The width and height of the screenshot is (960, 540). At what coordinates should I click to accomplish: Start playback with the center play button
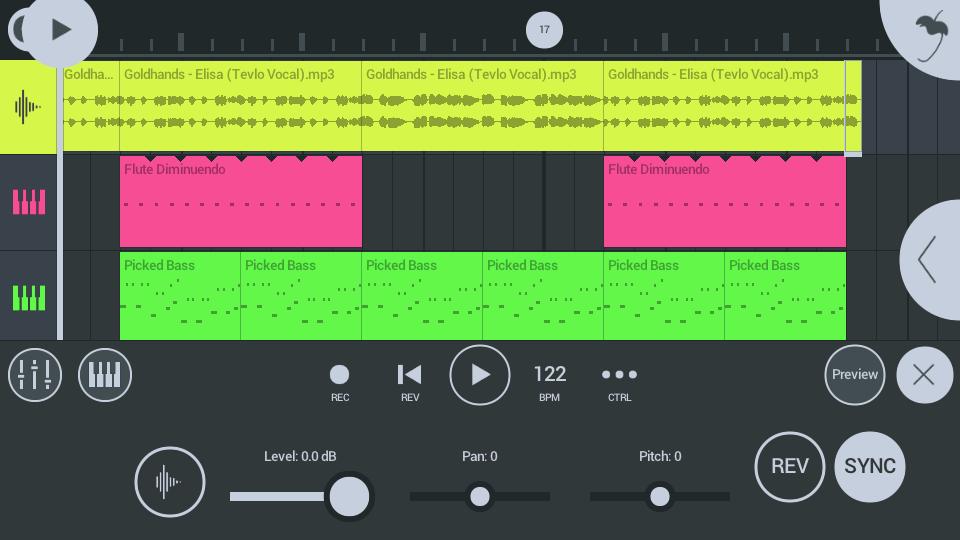coord(480,375)
